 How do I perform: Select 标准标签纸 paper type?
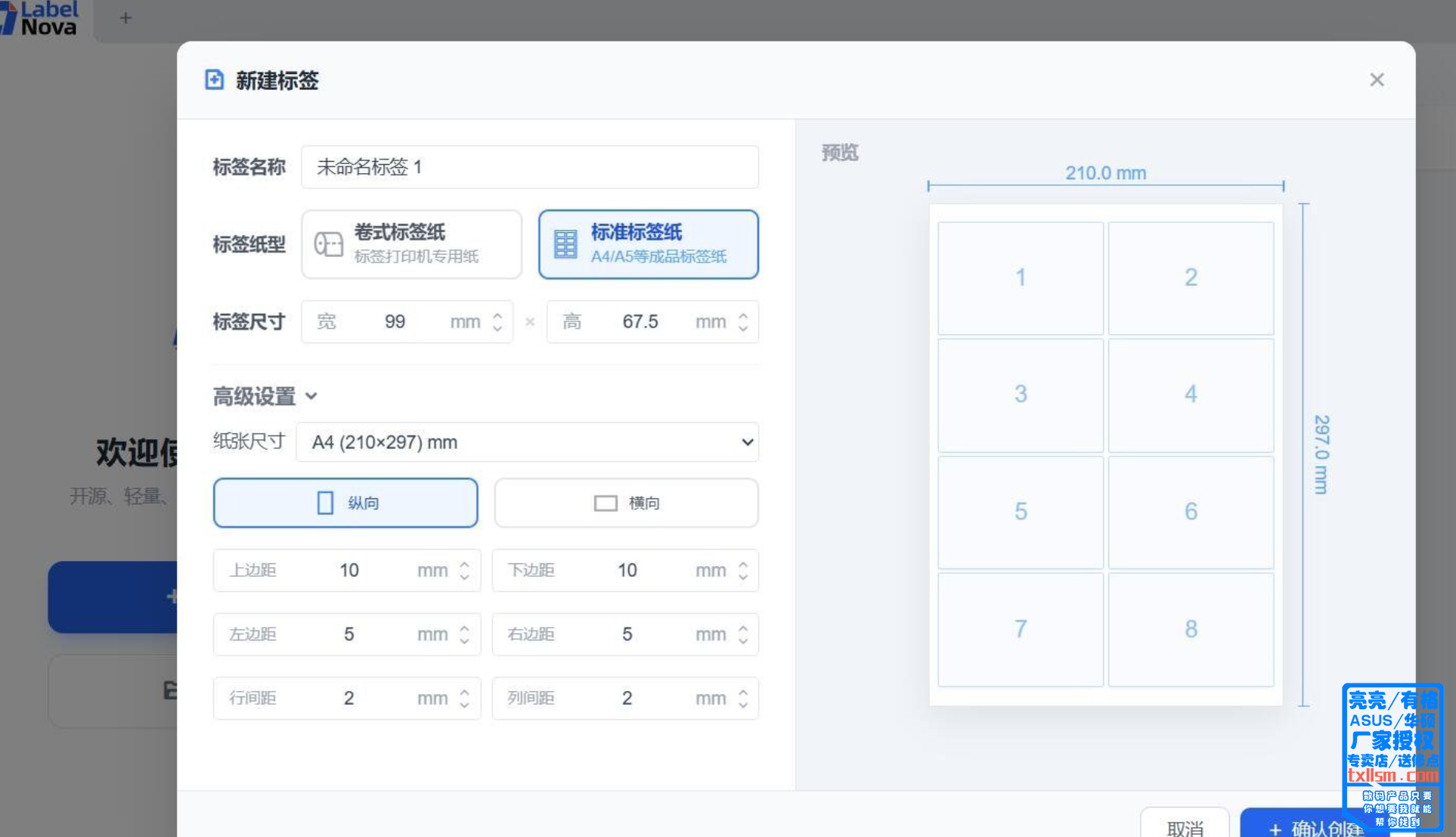click(648, 244)
